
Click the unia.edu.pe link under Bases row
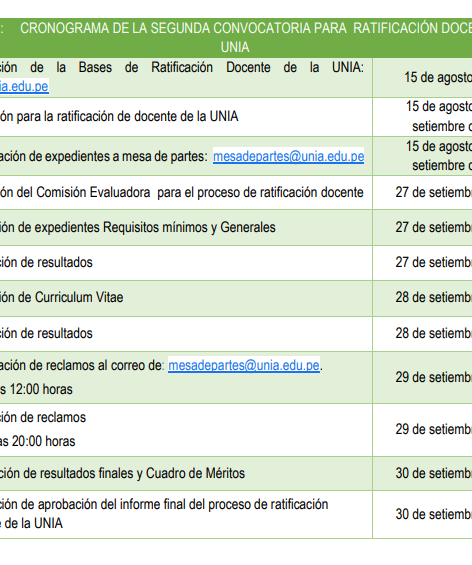24,86
